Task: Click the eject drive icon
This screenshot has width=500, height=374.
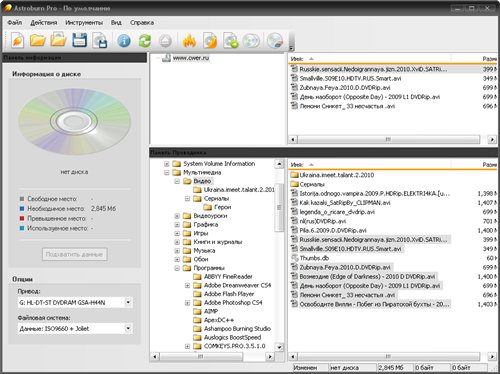Action: pyautogui.click(x=165, y=41)
